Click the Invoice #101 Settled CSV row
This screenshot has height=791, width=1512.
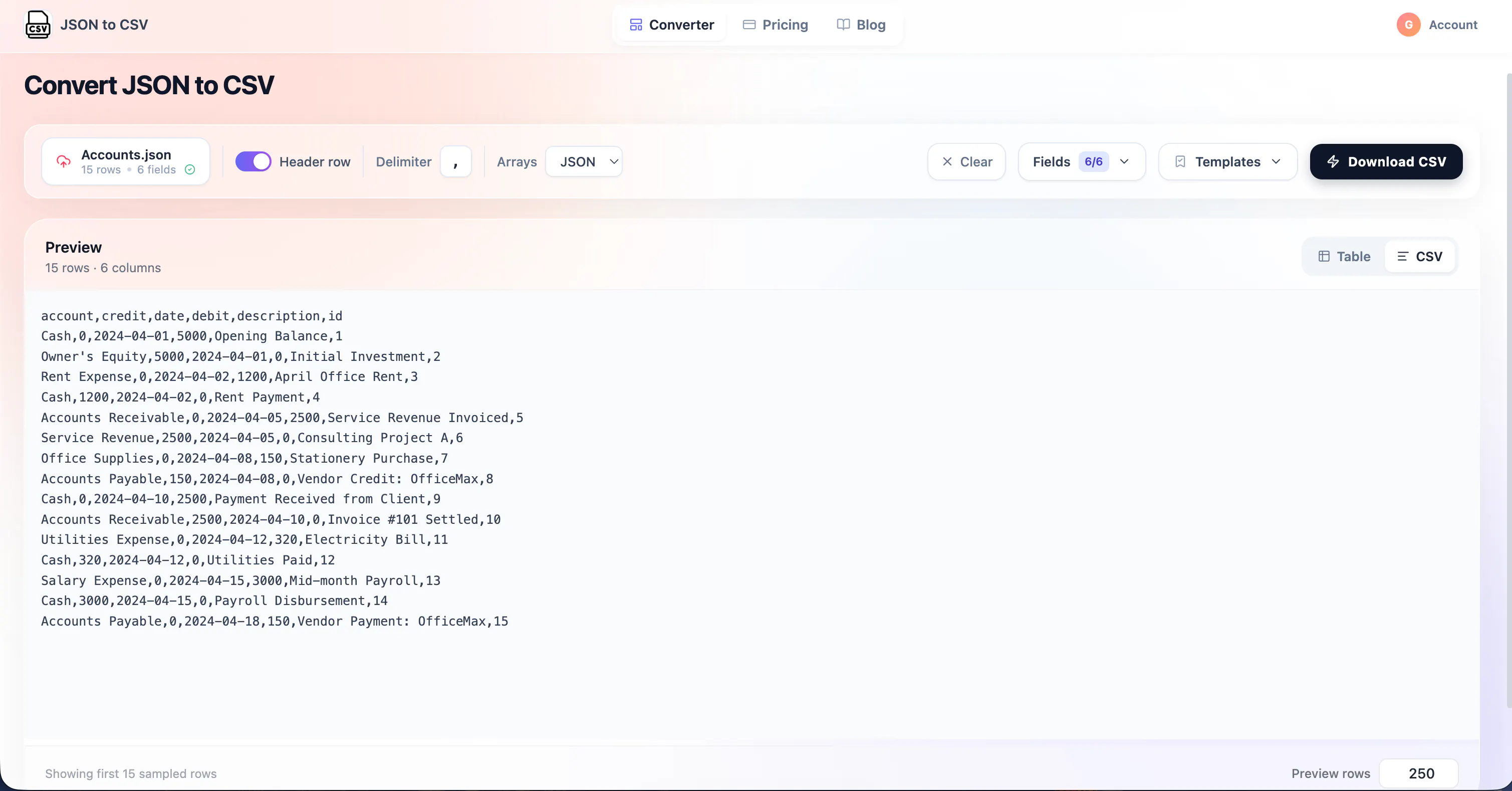tap(271, 519)
